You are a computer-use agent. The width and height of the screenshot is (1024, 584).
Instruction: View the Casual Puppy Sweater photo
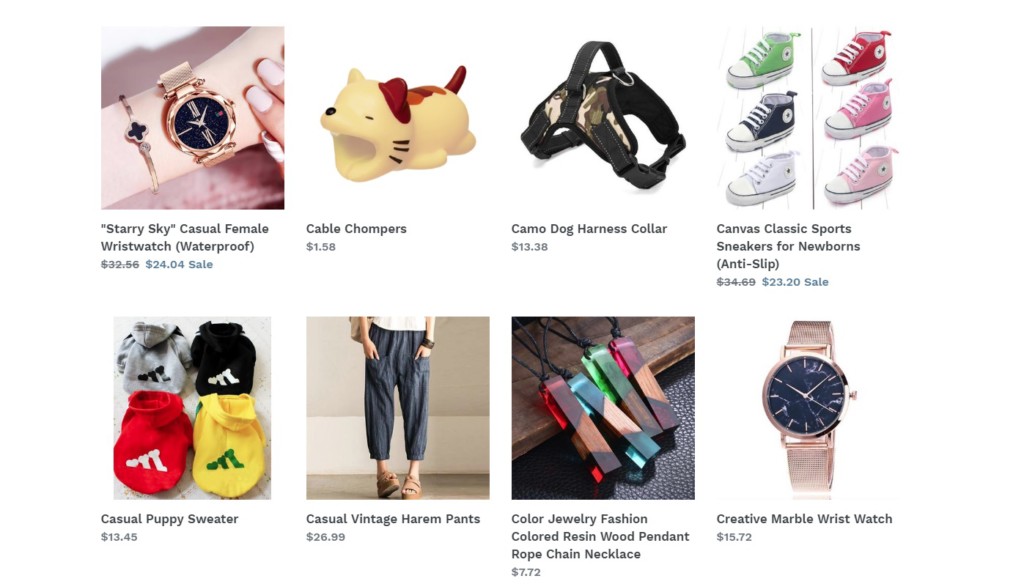193,408
